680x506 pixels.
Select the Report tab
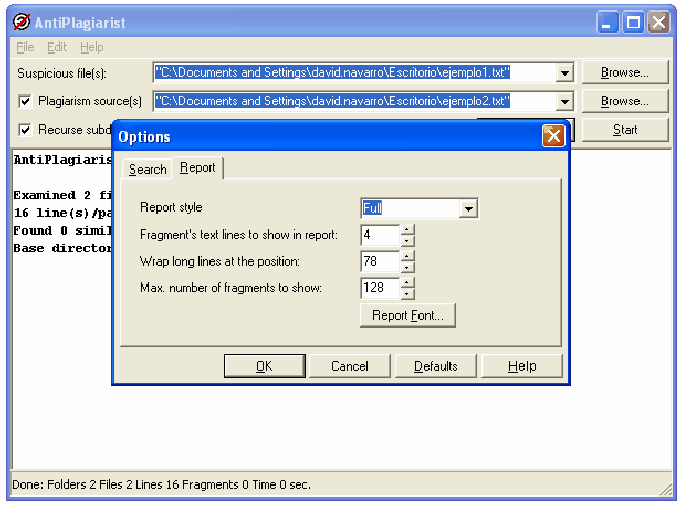click(x=198, y=168)
